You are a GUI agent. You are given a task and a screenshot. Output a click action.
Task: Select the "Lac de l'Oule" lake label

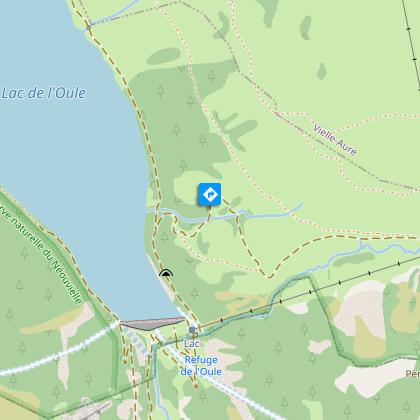(44, 93)
